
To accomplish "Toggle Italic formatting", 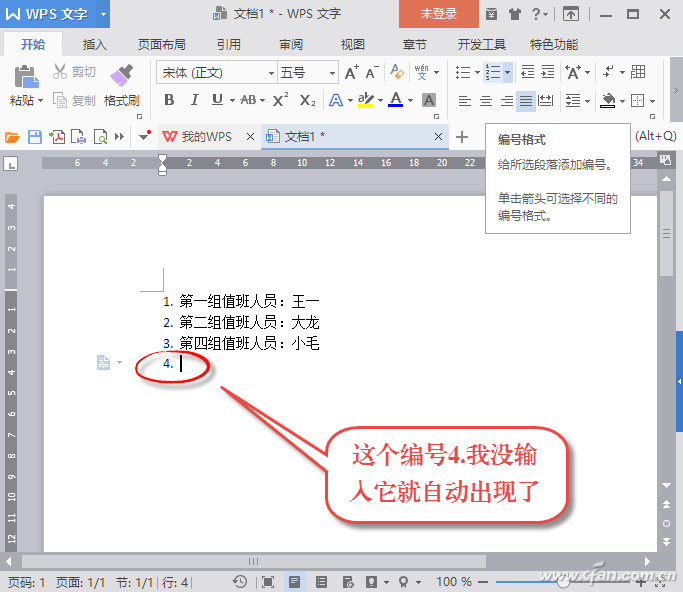I will tap(195, 100).
